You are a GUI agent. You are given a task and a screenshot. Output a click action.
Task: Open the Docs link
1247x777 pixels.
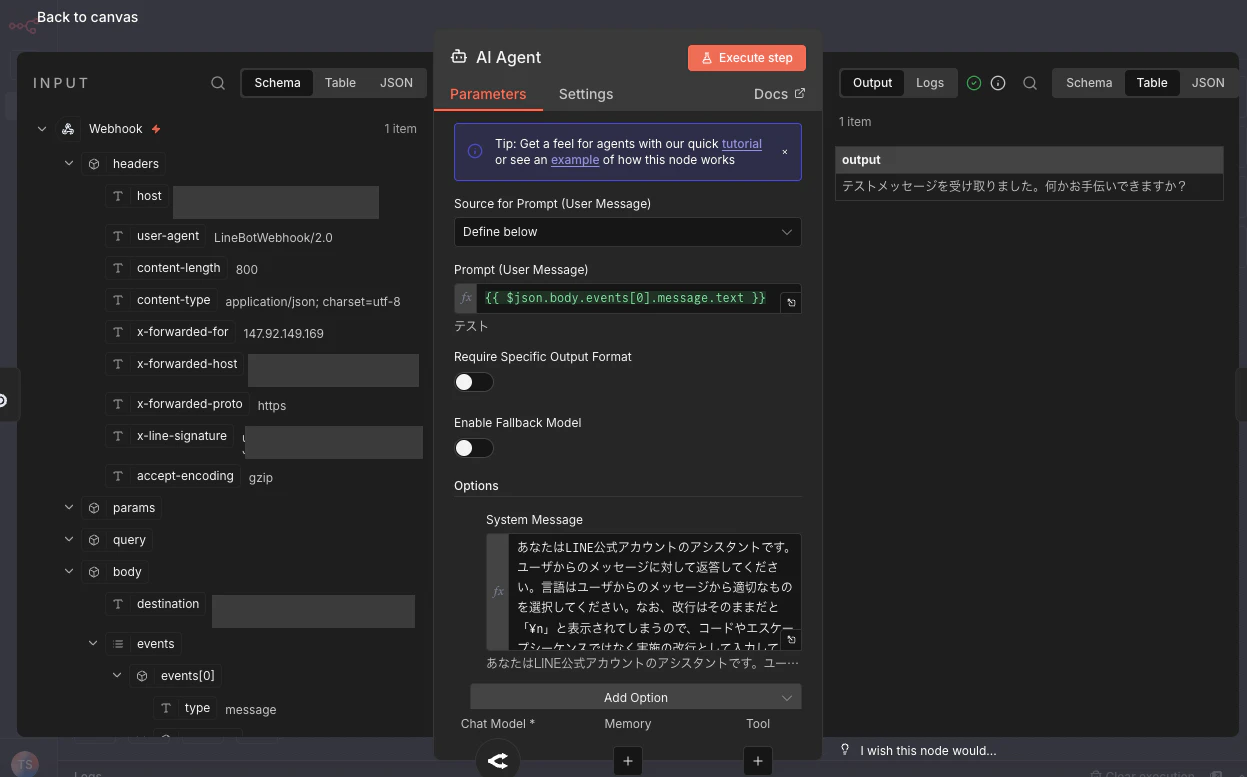(779, 94)
